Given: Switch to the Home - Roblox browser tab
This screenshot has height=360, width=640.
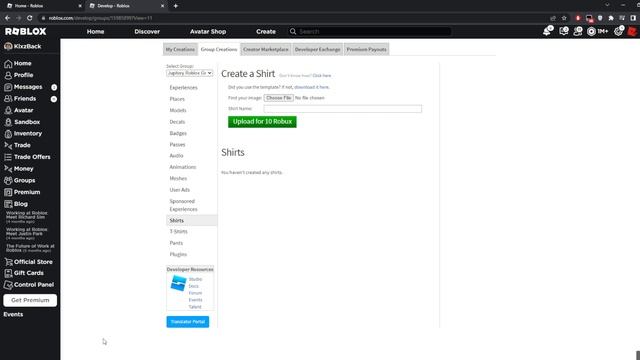Looking at the screenshot, I should point(43,6).
